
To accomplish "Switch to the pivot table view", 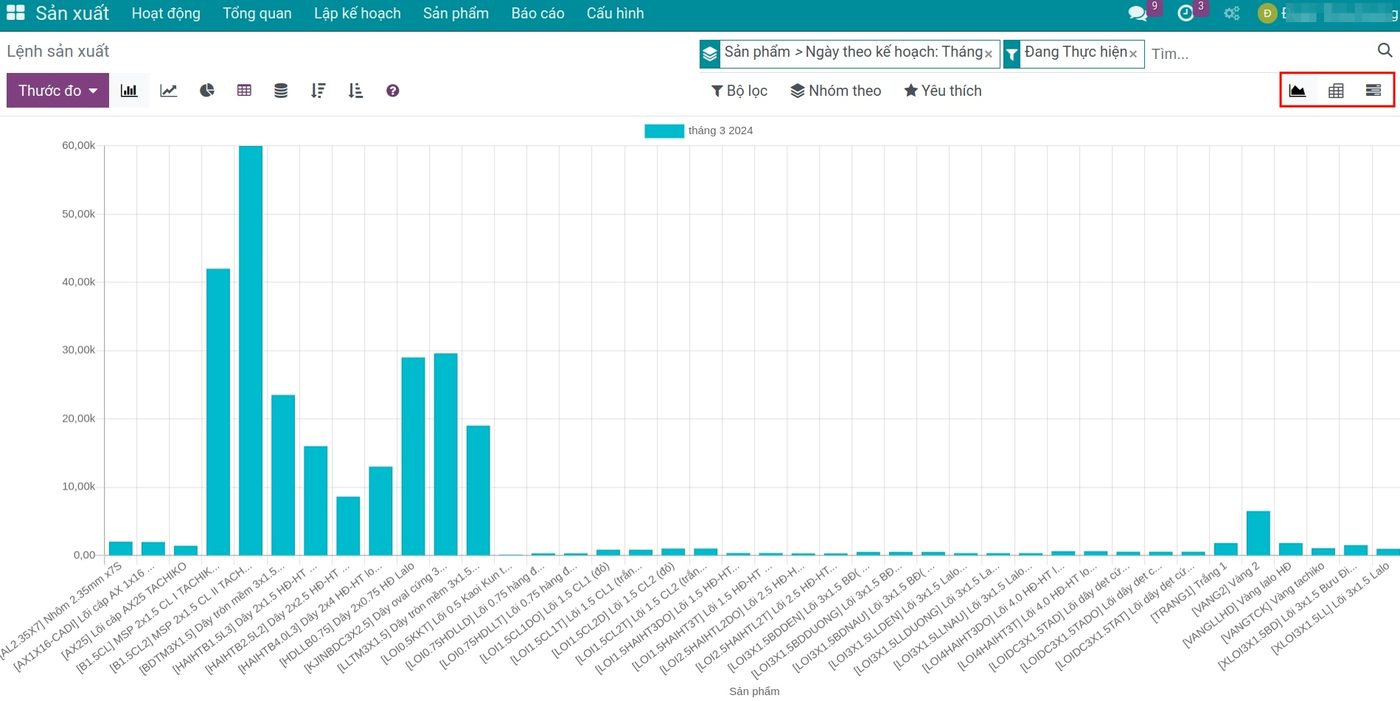I will tap(1336, 90).
